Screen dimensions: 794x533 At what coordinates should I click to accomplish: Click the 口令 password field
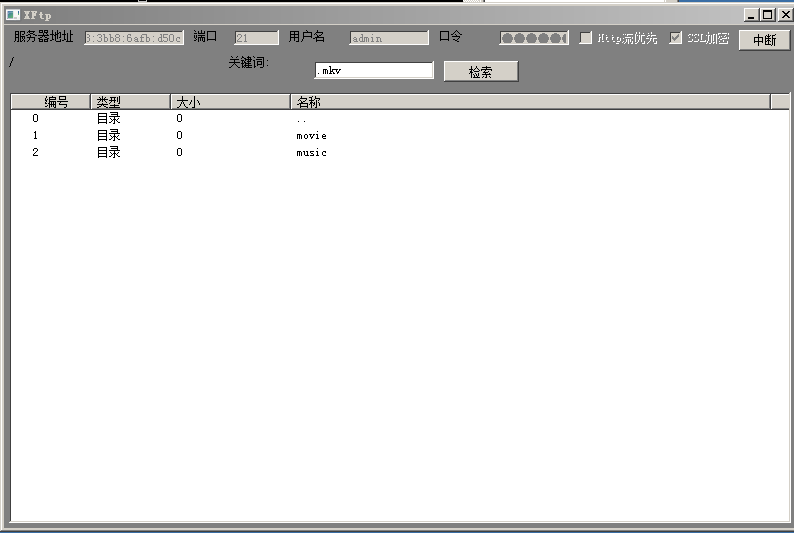coord(533,38)
